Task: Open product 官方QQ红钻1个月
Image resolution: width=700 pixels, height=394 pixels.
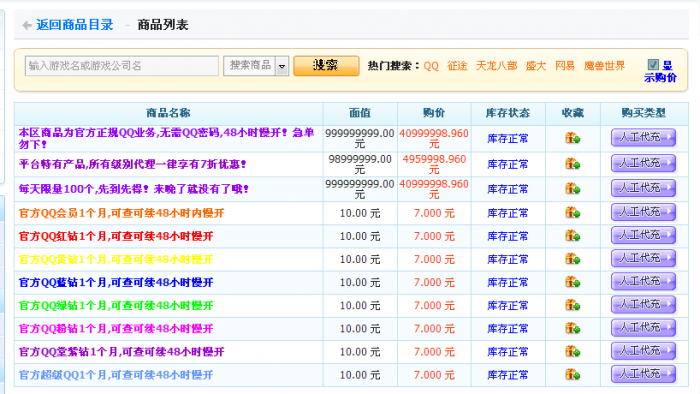Action: click(116, 236)
